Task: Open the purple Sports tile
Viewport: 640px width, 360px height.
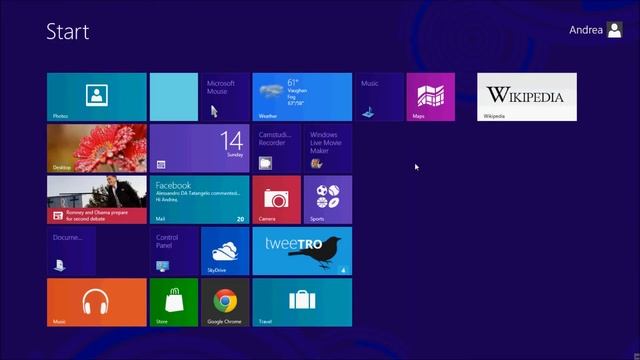Action: pos(328,200)
